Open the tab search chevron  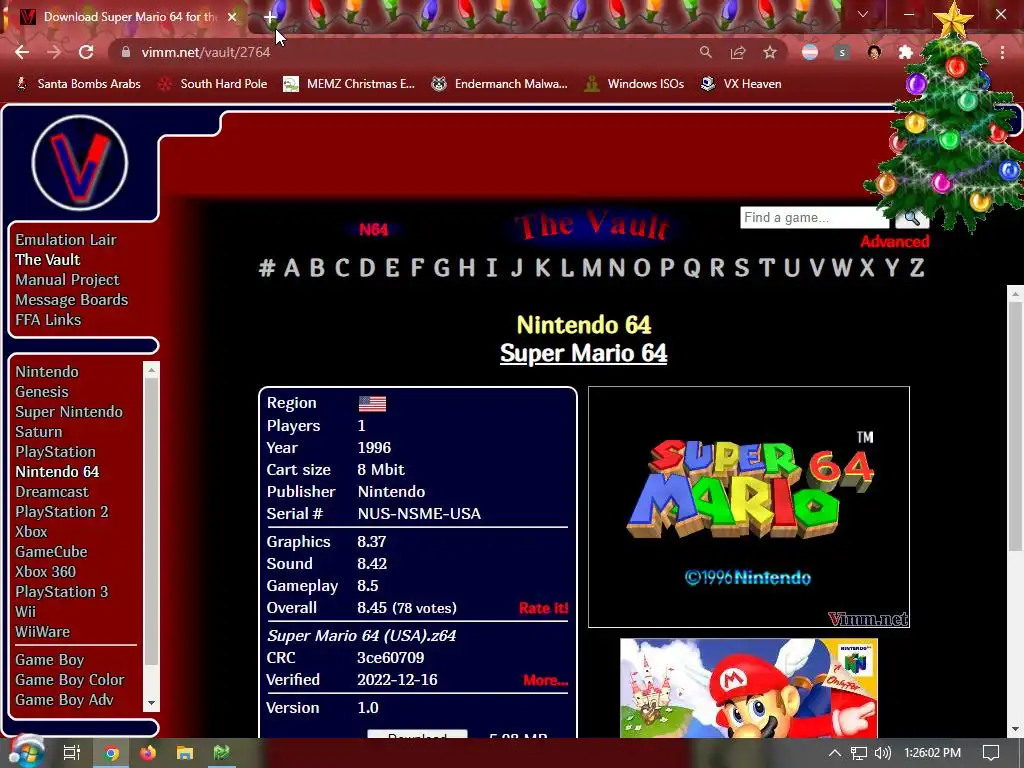click(863, 14)
